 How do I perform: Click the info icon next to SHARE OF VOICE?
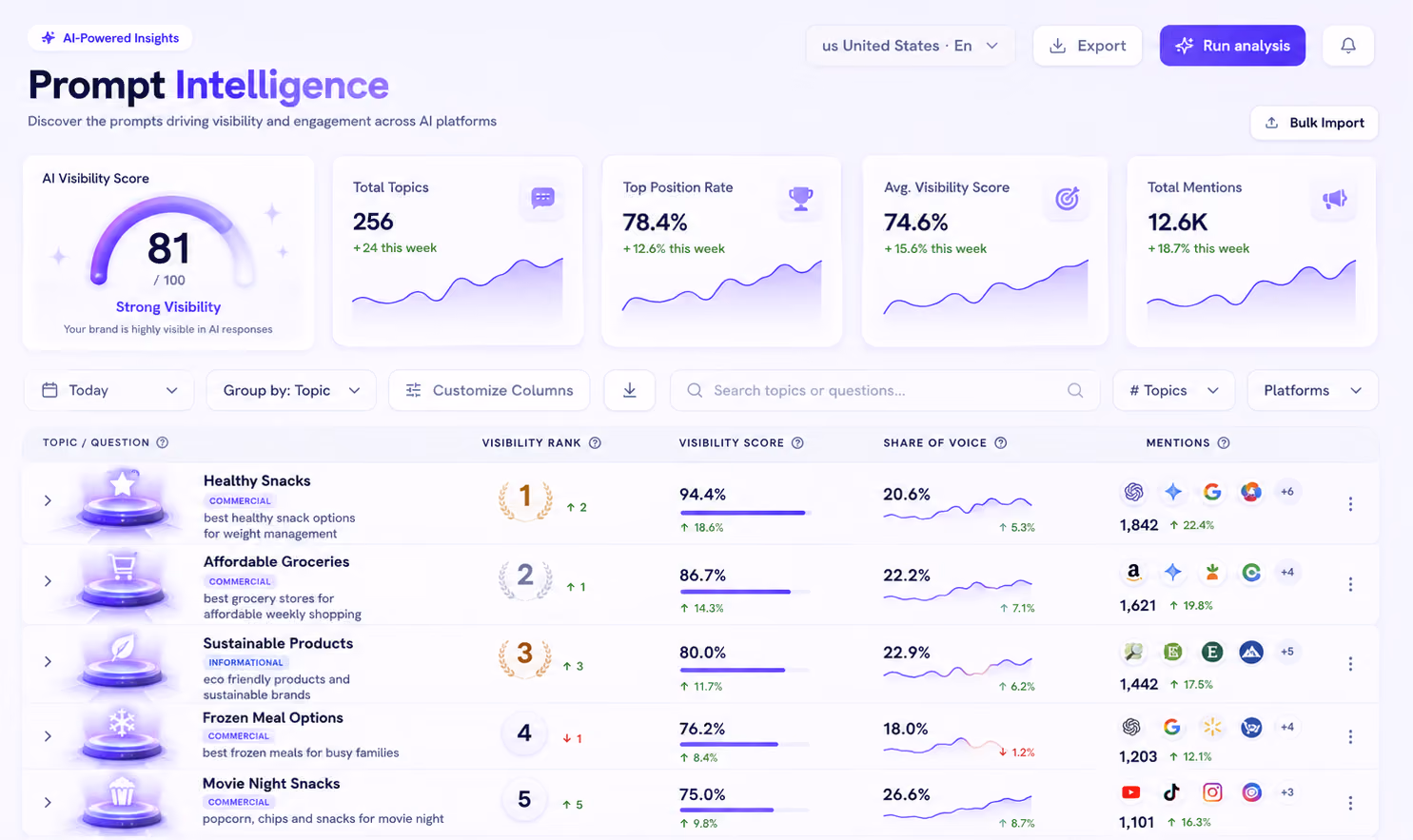click(1000, 442)
